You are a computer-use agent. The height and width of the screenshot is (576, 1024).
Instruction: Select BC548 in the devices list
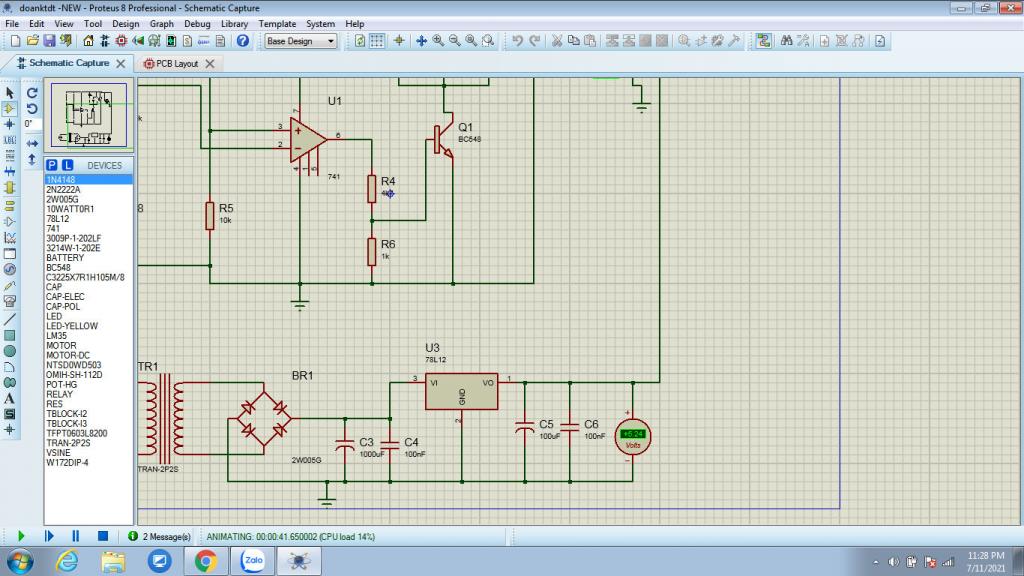coord(58,267)
